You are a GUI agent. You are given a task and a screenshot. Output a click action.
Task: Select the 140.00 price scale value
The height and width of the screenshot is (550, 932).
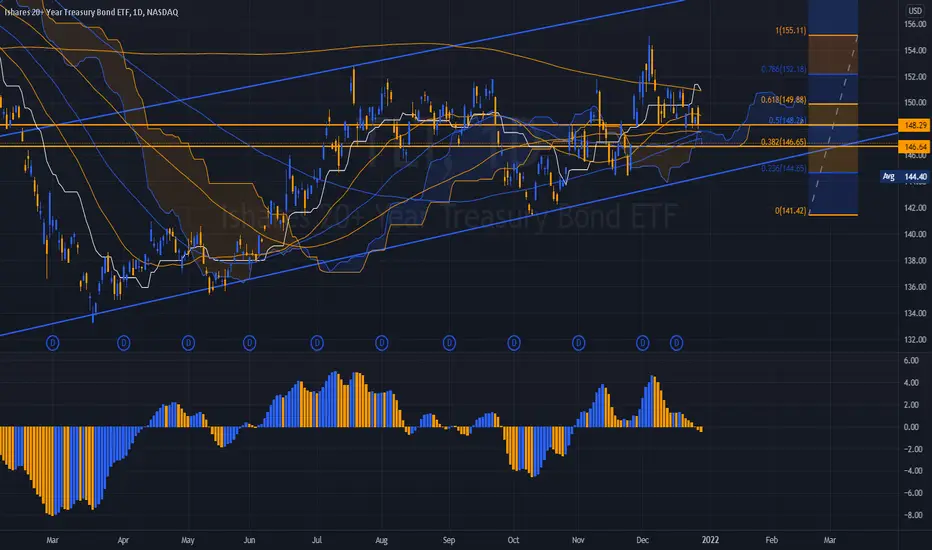(915, 234)
